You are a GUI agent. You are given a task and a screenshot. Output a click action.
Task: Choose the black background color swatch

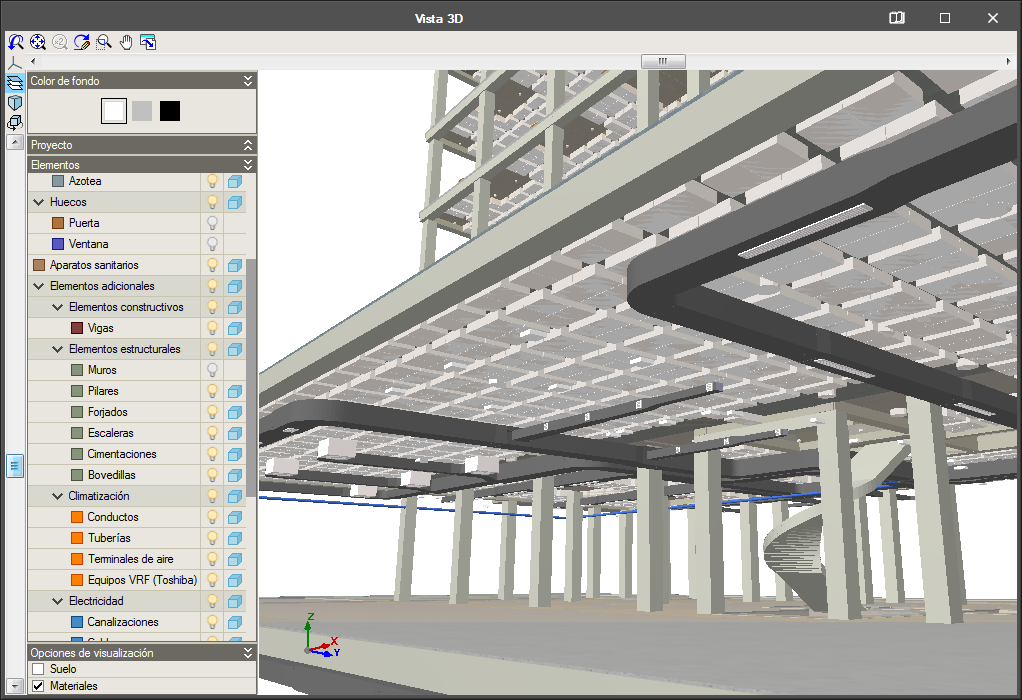click(169, 111)
